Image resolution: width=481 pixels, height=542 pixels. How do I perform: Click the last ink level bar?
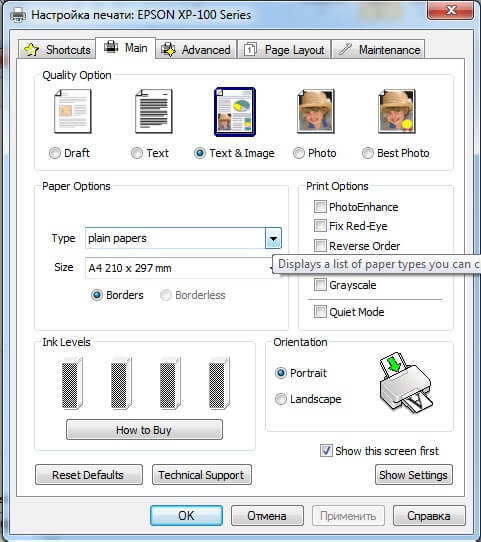tap(219, 383)
